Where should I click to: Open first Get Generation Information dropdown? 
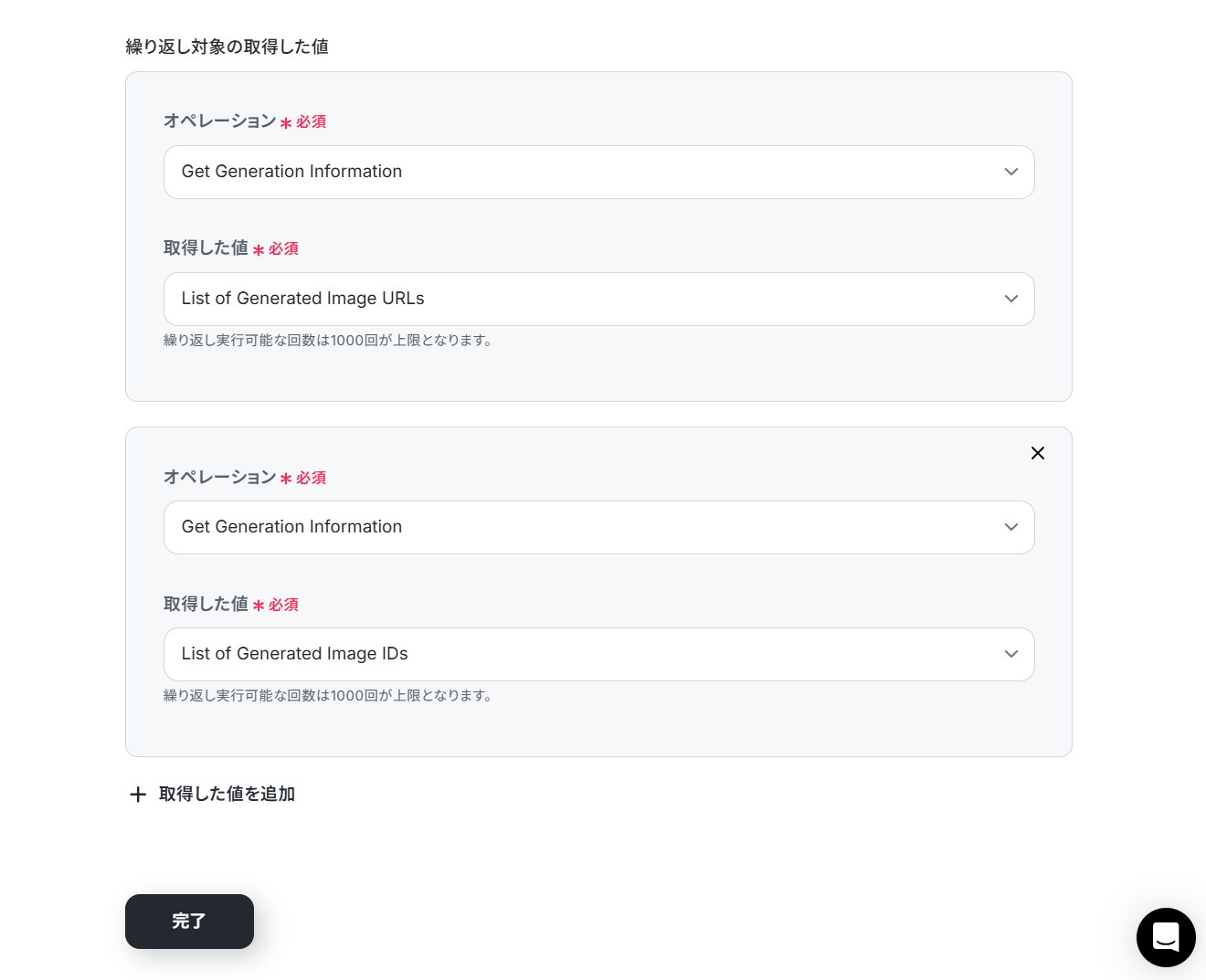coord(585,172)
